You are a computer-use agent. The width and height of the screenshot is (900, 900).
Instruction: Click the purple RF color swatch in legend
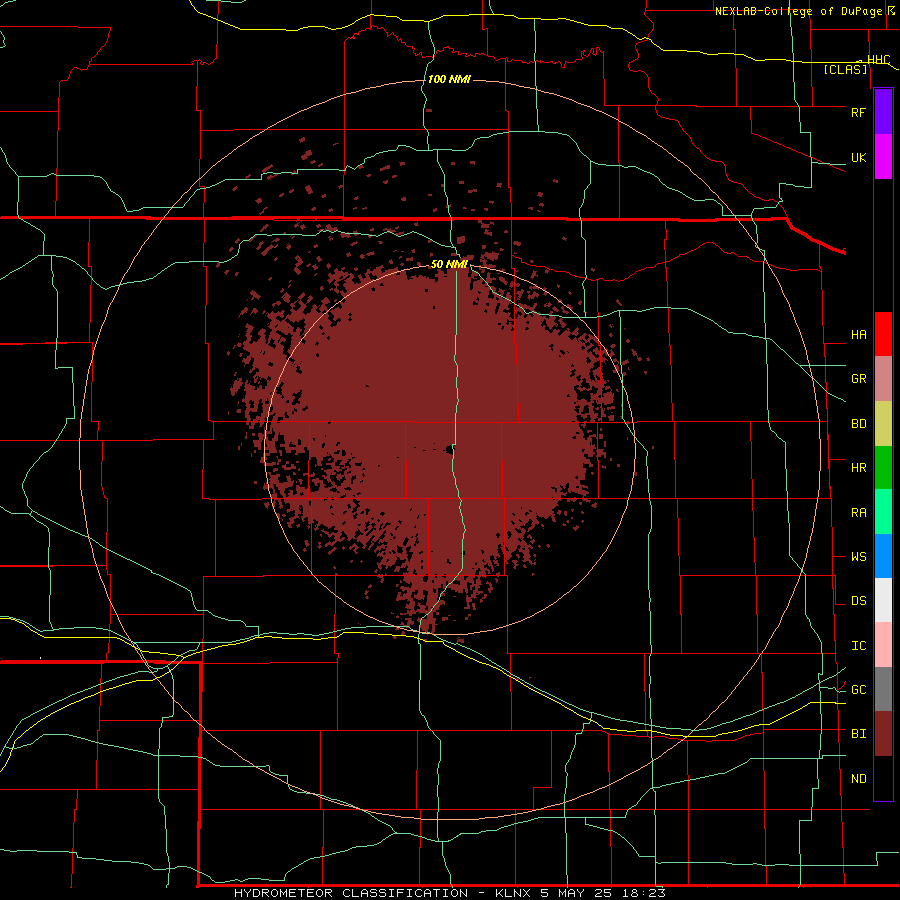[883, 112]
